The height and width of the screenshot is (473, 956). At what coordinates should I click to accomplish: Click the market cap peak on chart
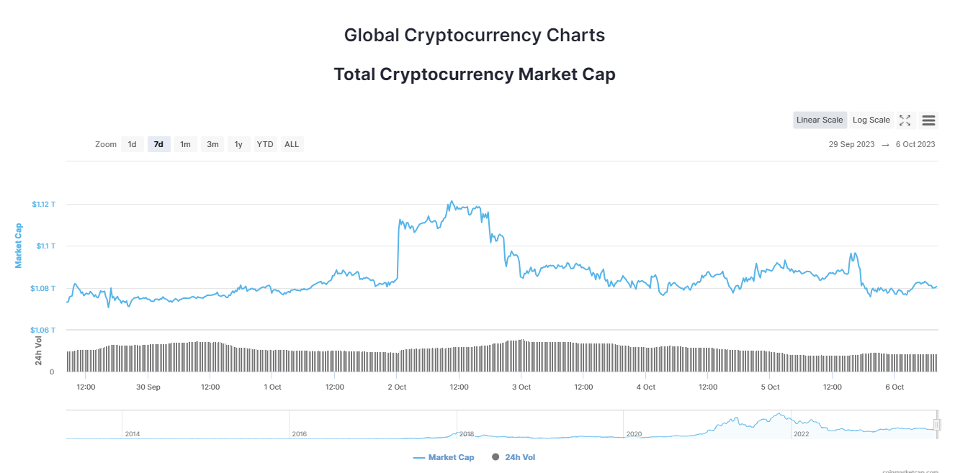click(x=451, y=202)
